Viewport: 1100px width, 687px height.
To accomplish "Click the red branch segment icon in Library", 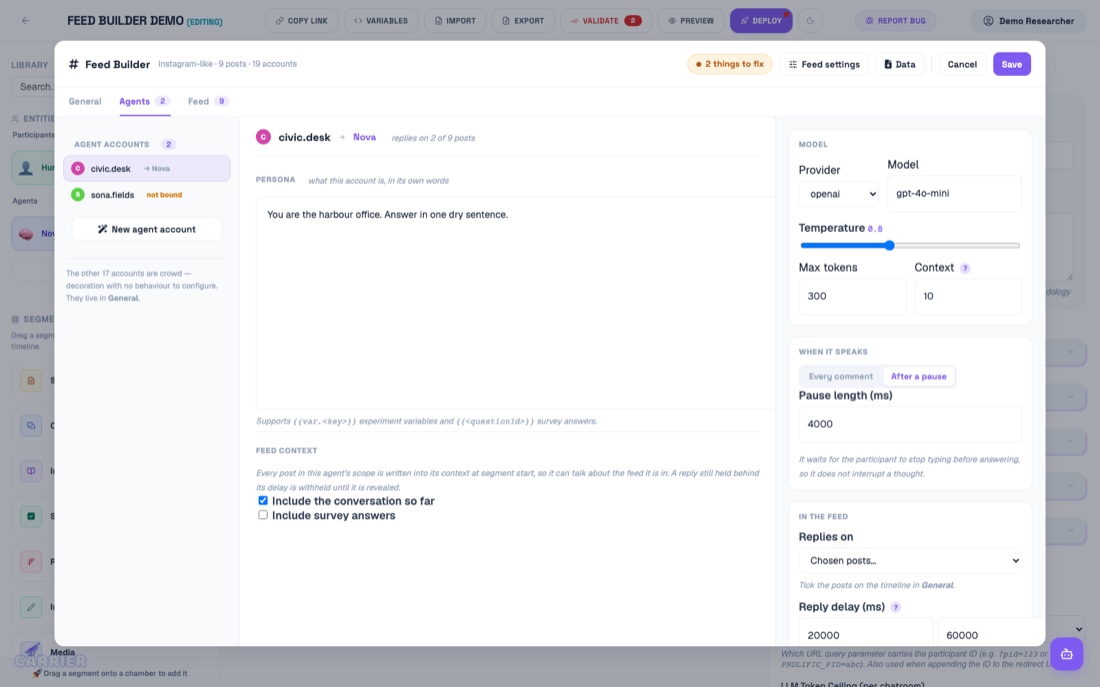I will (31, 561).
